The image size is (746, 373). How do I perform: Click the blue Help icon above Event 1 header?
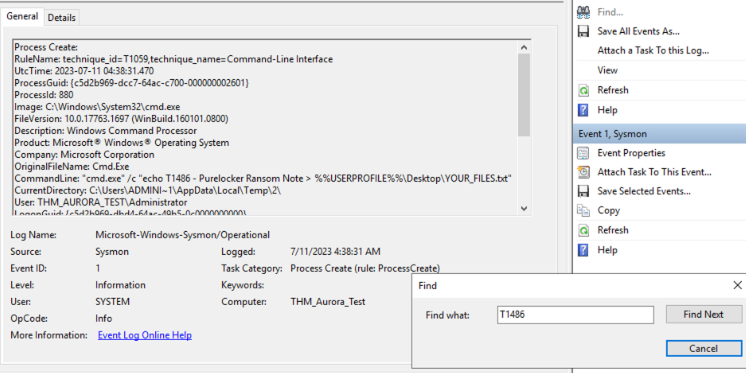pyautogui.click(x=583, y=110)
